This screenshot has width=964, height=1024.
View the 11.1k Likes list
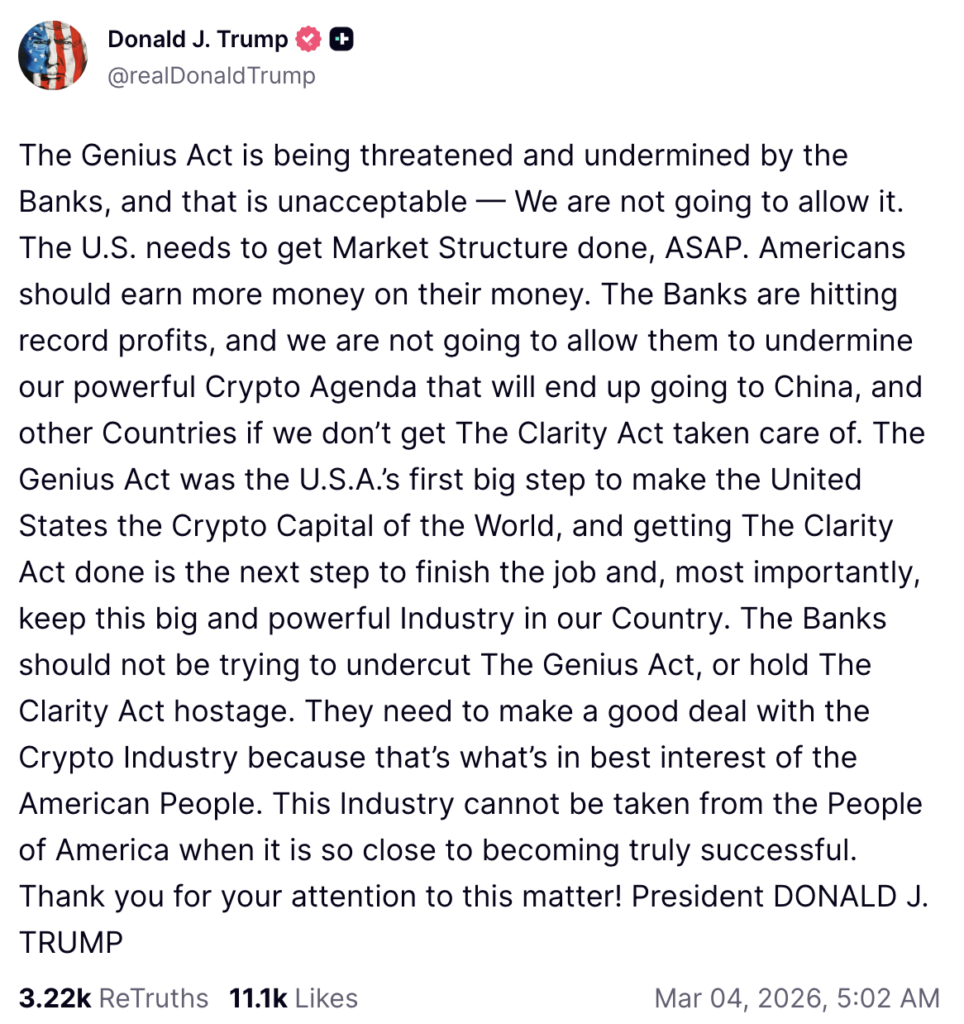(x=292, y=998)
